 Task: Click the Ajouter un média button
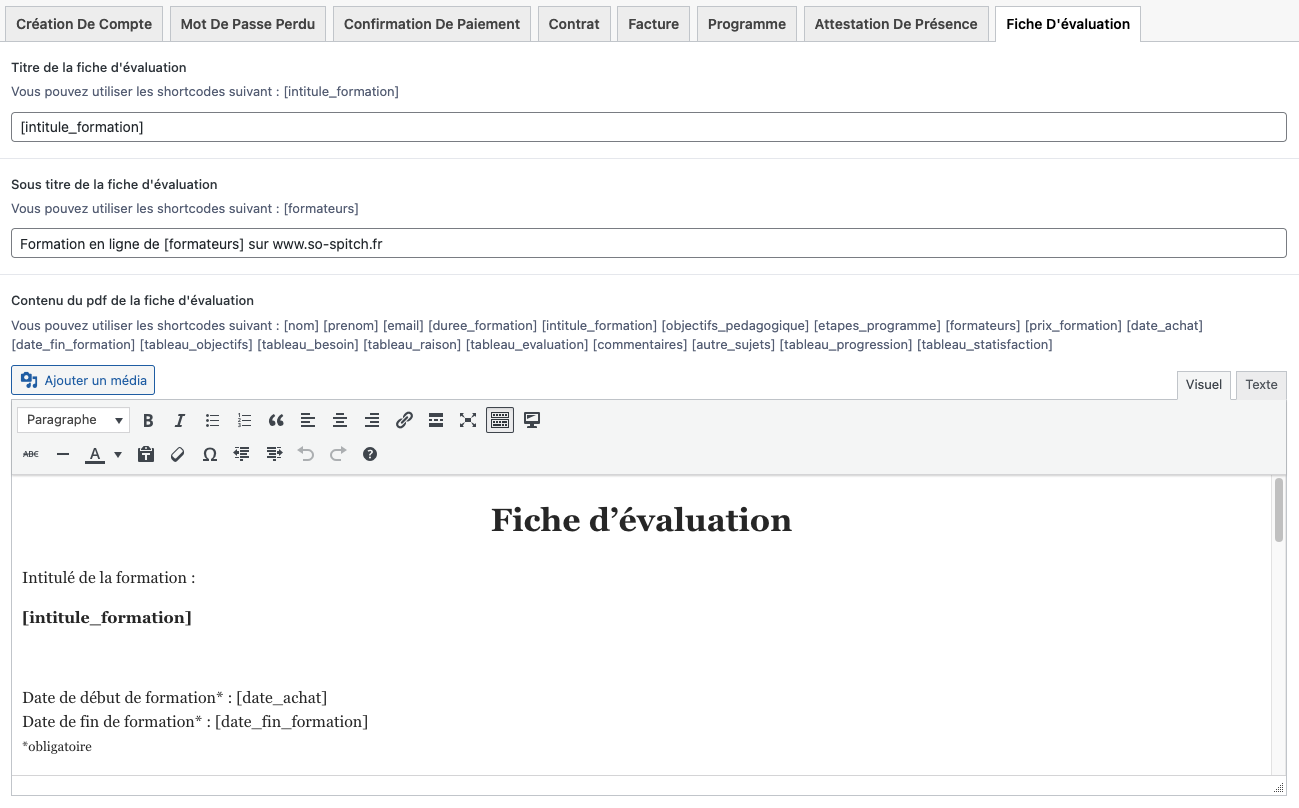83,380
